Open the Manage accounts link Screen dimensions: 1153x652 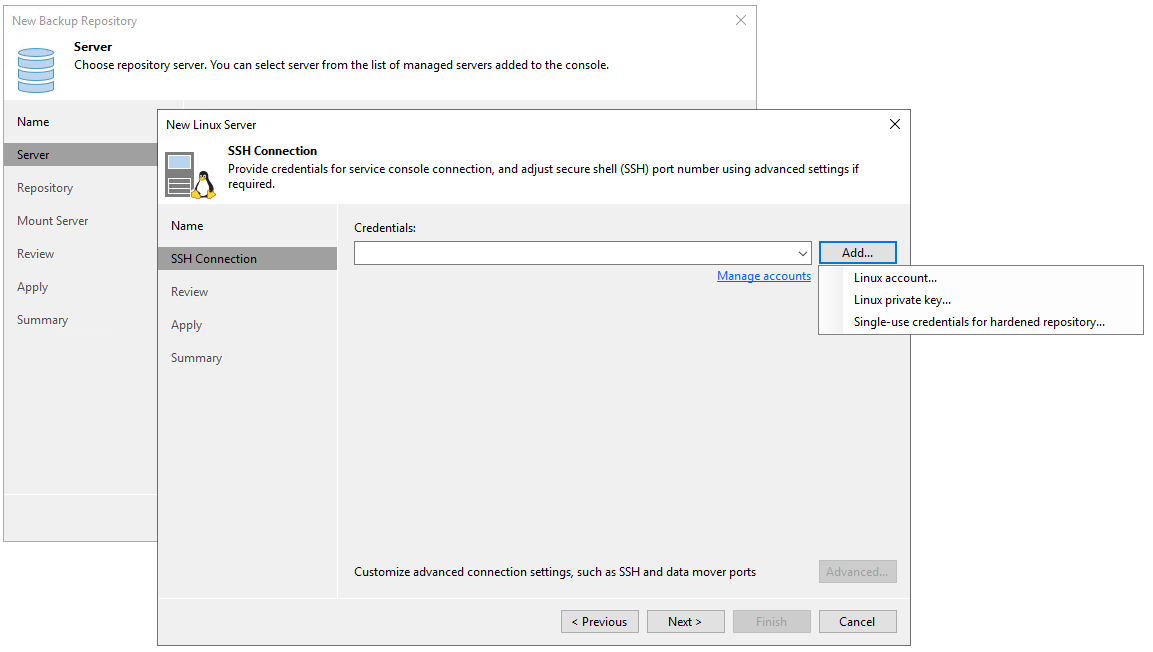pyautogui.click(x=764, y=275)
